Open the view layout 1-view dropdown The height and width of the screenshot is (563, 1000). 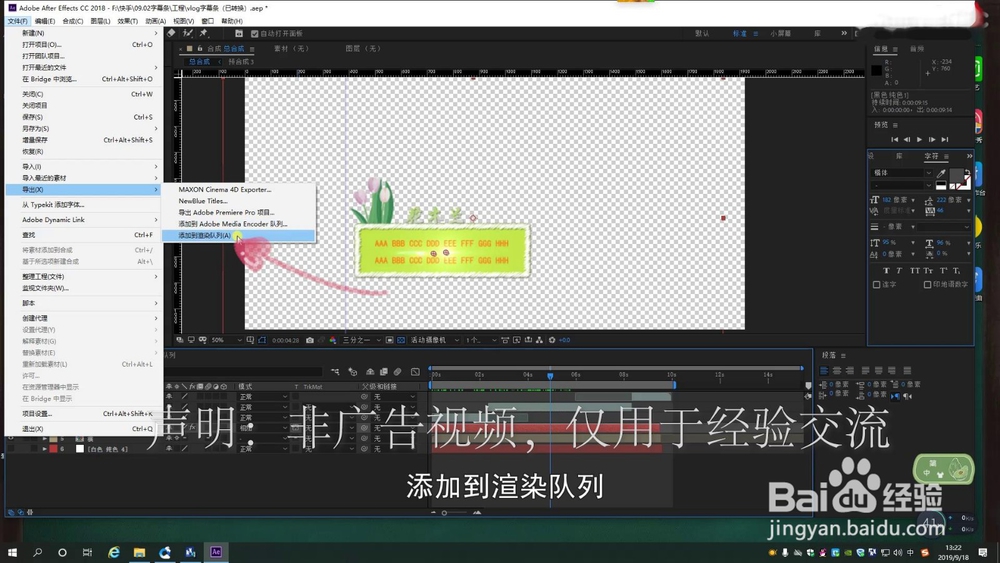481,340
